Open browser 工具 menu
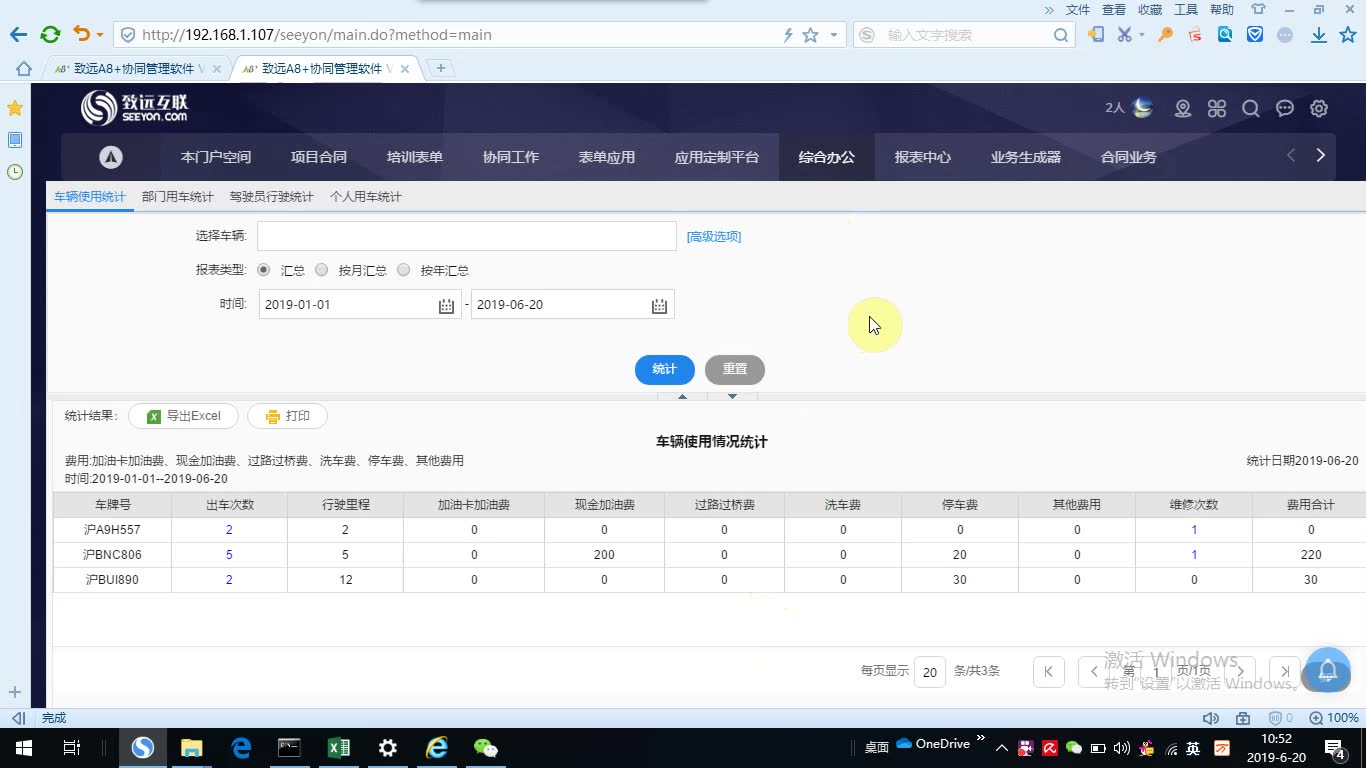Viewport: 1366px width, 768px height. 1186,10
